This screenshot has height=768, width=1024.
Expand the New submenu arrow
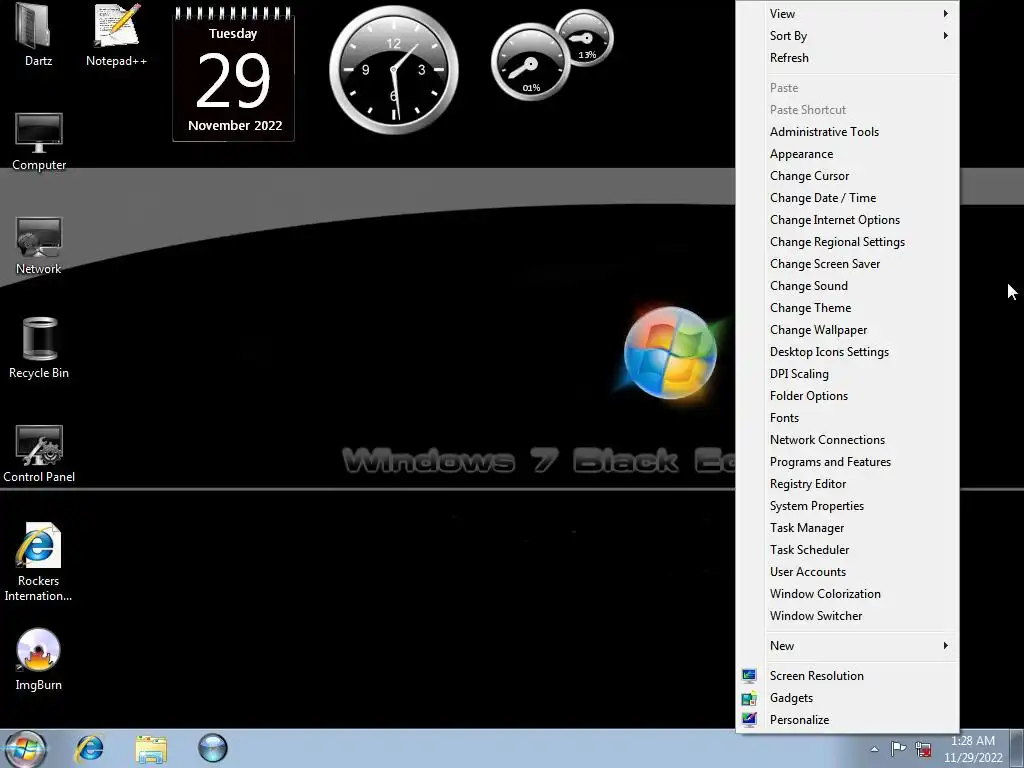(945, 646)
